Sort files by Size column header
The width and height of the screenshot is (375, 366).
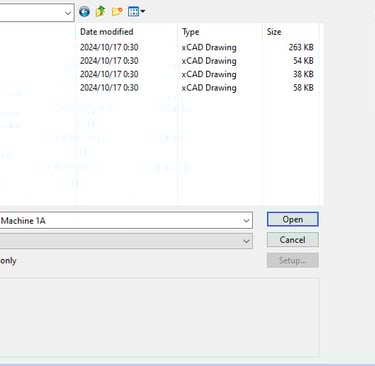[291, 32]
